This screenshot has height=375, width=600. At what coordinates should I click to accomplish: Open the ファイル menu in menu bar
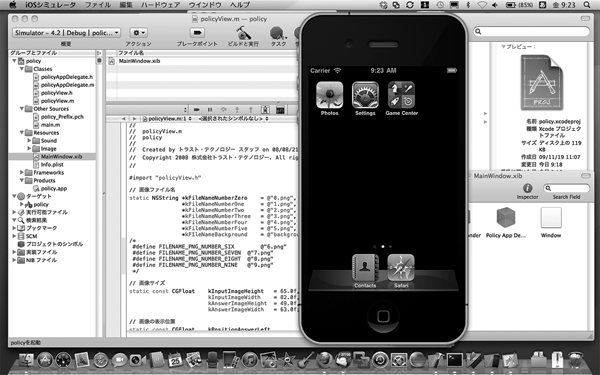(98, 5)
